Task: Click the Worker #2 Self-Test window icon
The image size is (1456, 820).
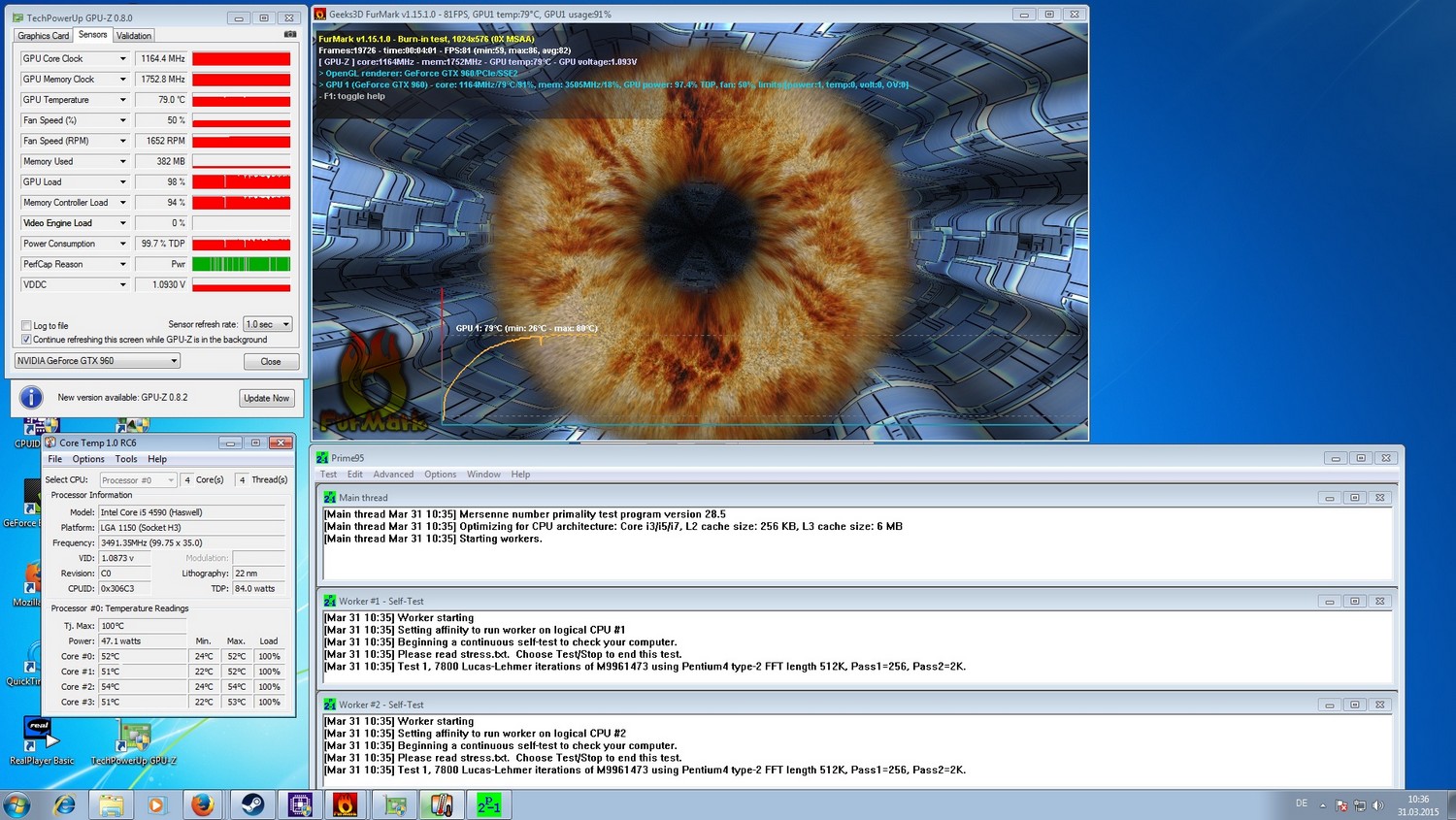Action: (330, 705)
